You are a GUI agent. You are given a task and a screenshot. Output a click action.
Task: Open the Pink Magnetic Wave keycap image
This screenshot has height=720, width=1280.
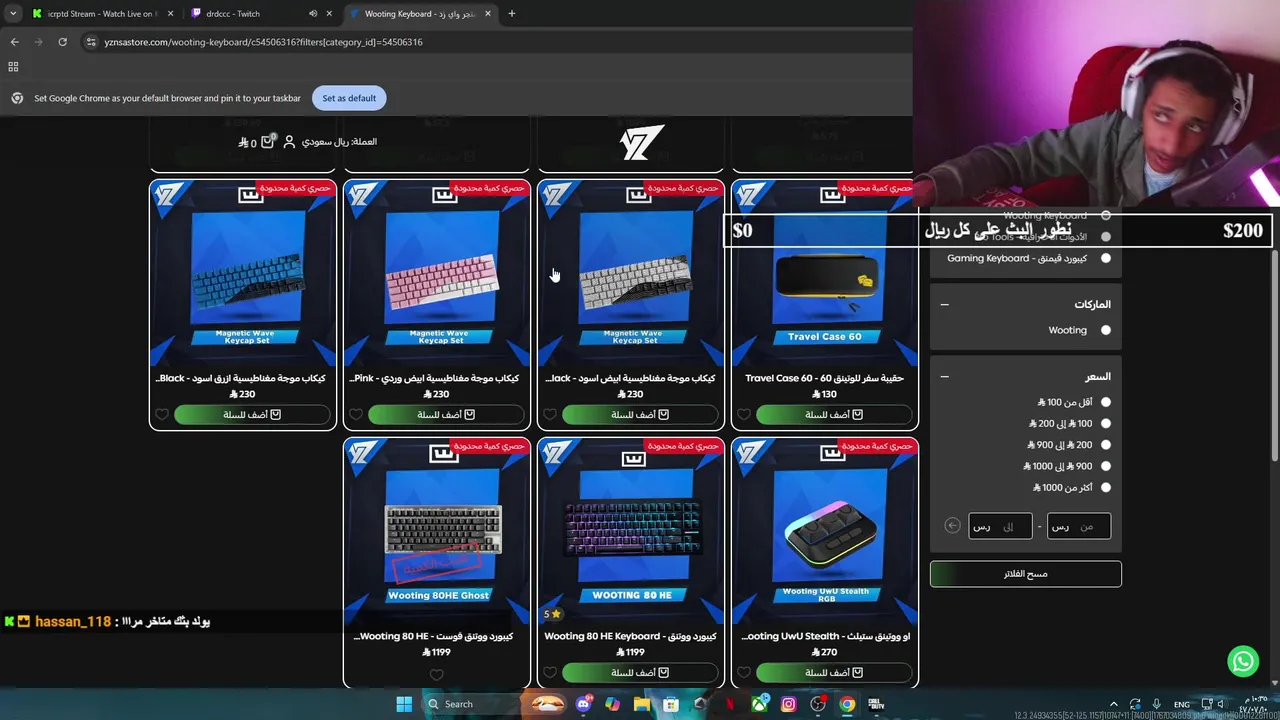pyautogui.click(x=437, y=273)
